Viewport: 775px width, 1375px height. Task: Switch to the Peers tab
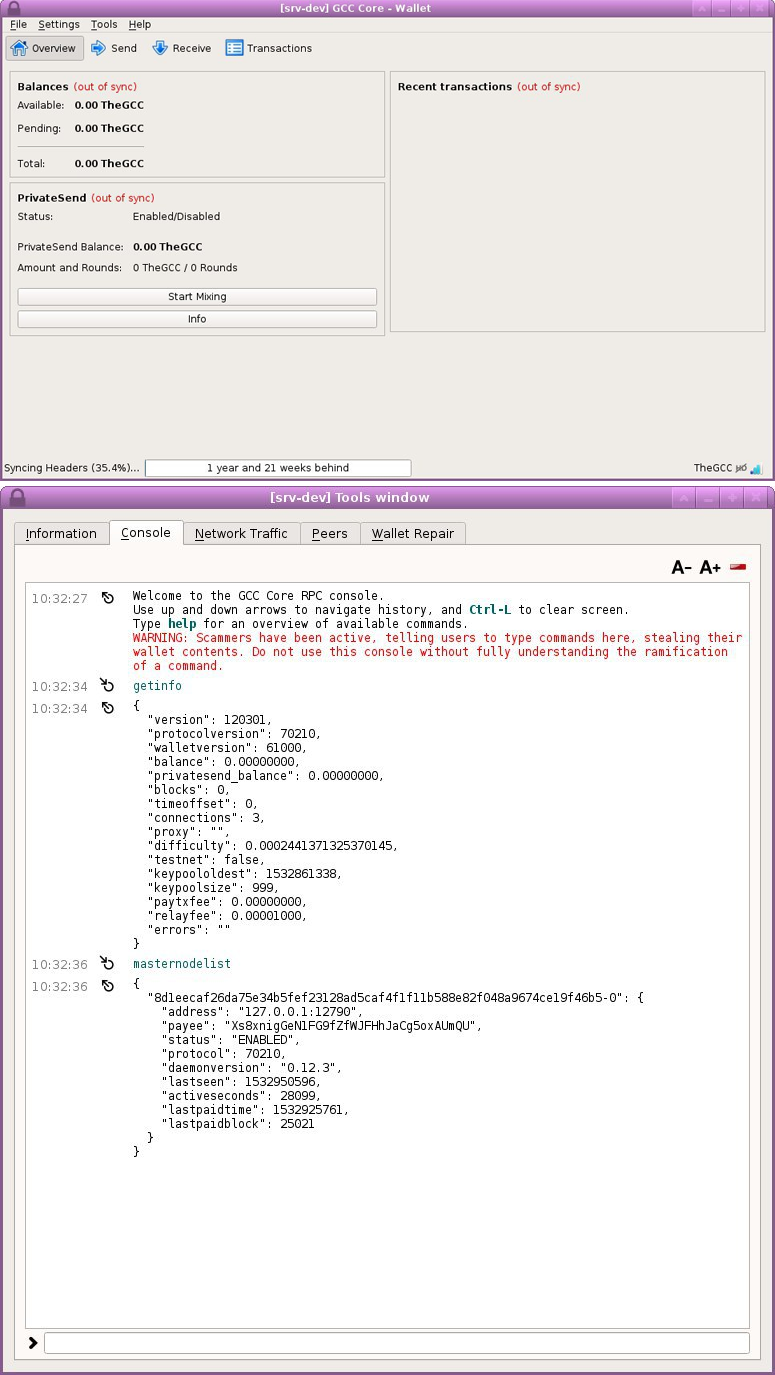click(x=330, y=534)
